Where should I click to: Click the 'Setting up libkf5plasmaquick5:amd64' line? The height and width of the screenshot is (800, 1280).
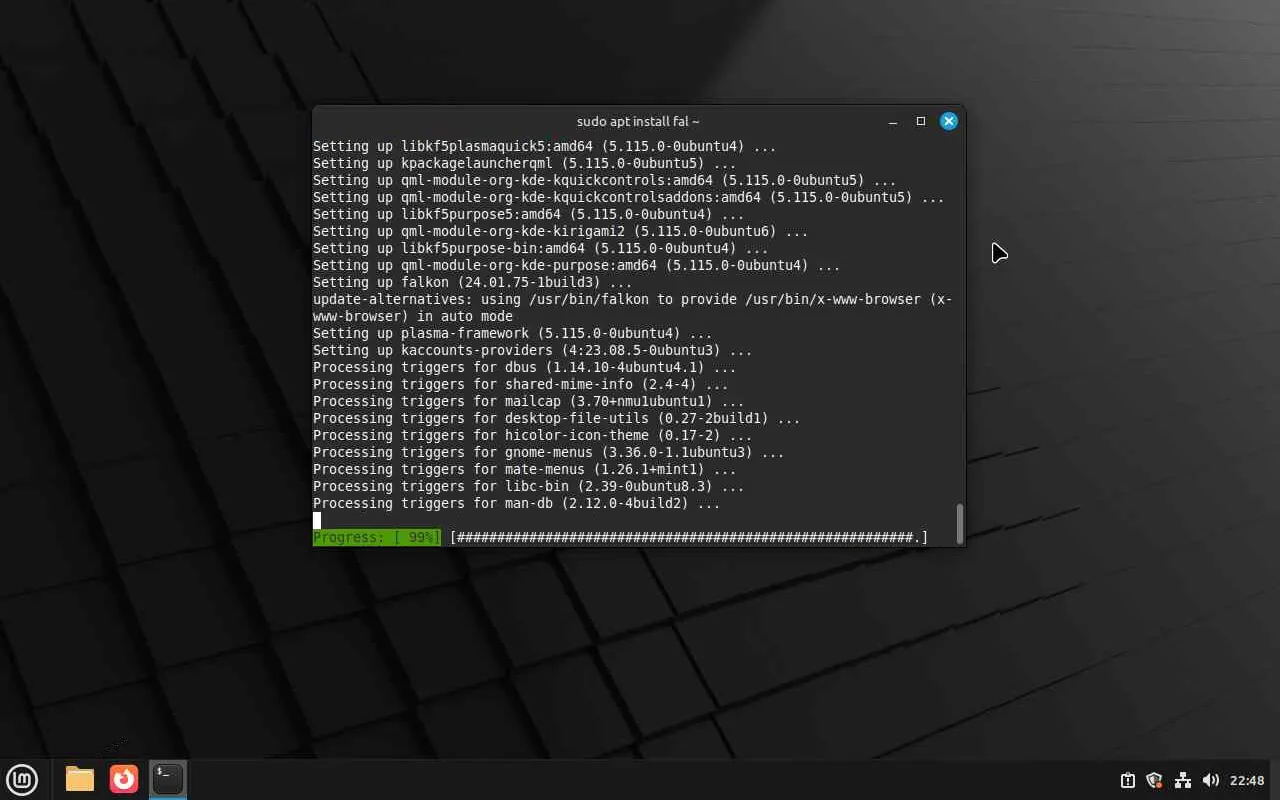[545, 147]
